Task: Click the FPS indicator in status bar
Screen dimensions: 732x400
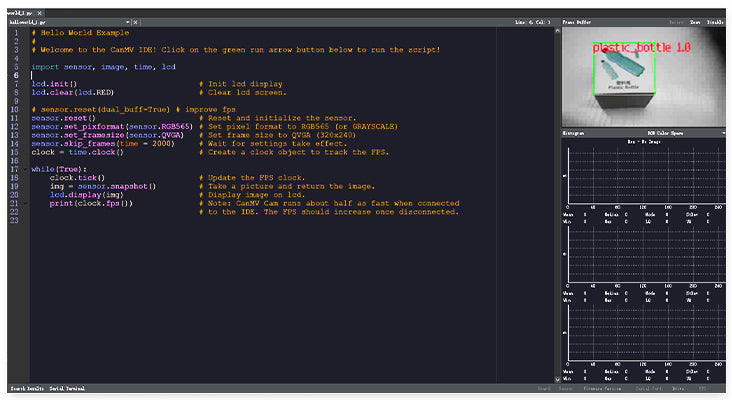Action: click(703, 387)
